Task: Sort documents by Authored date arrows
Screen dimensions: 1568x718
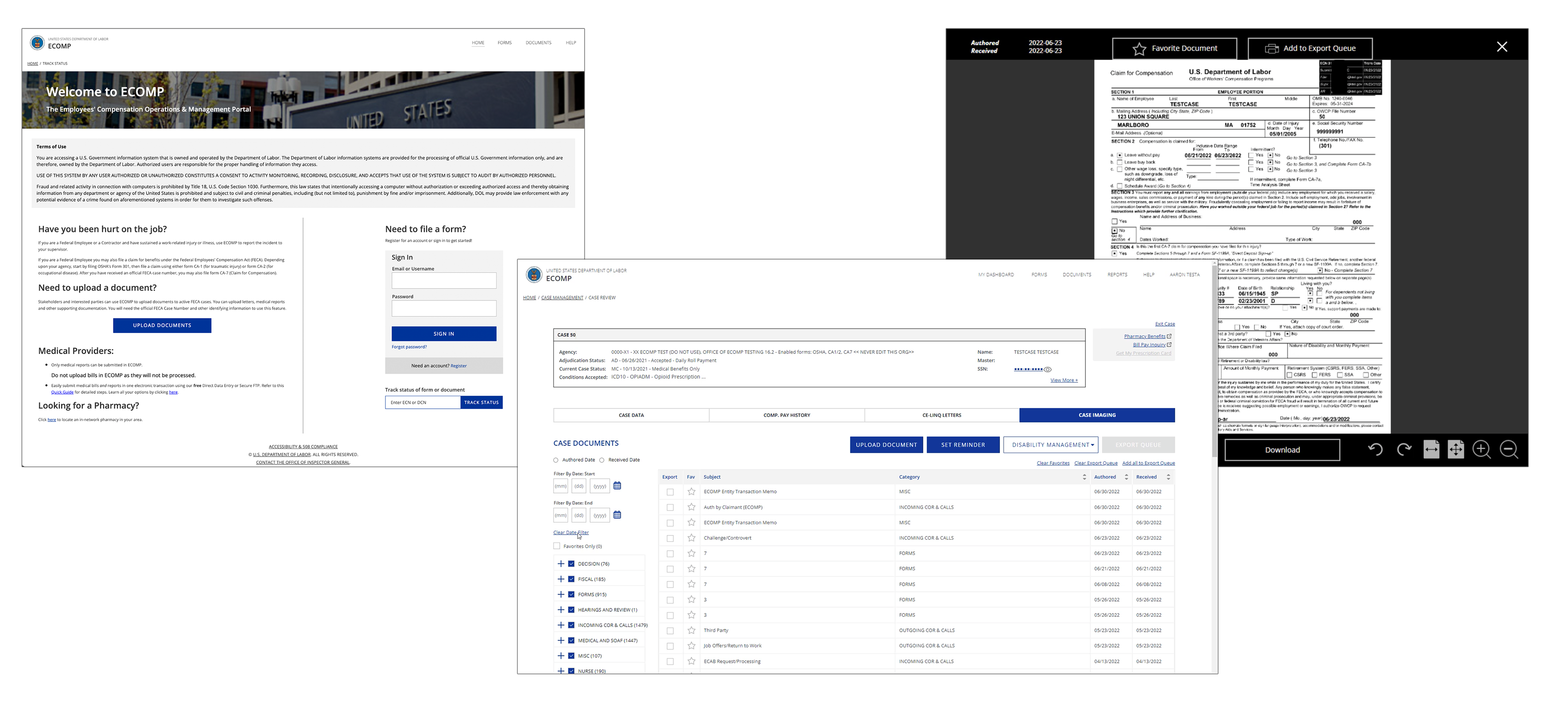Action: [x=1126, y=477]
